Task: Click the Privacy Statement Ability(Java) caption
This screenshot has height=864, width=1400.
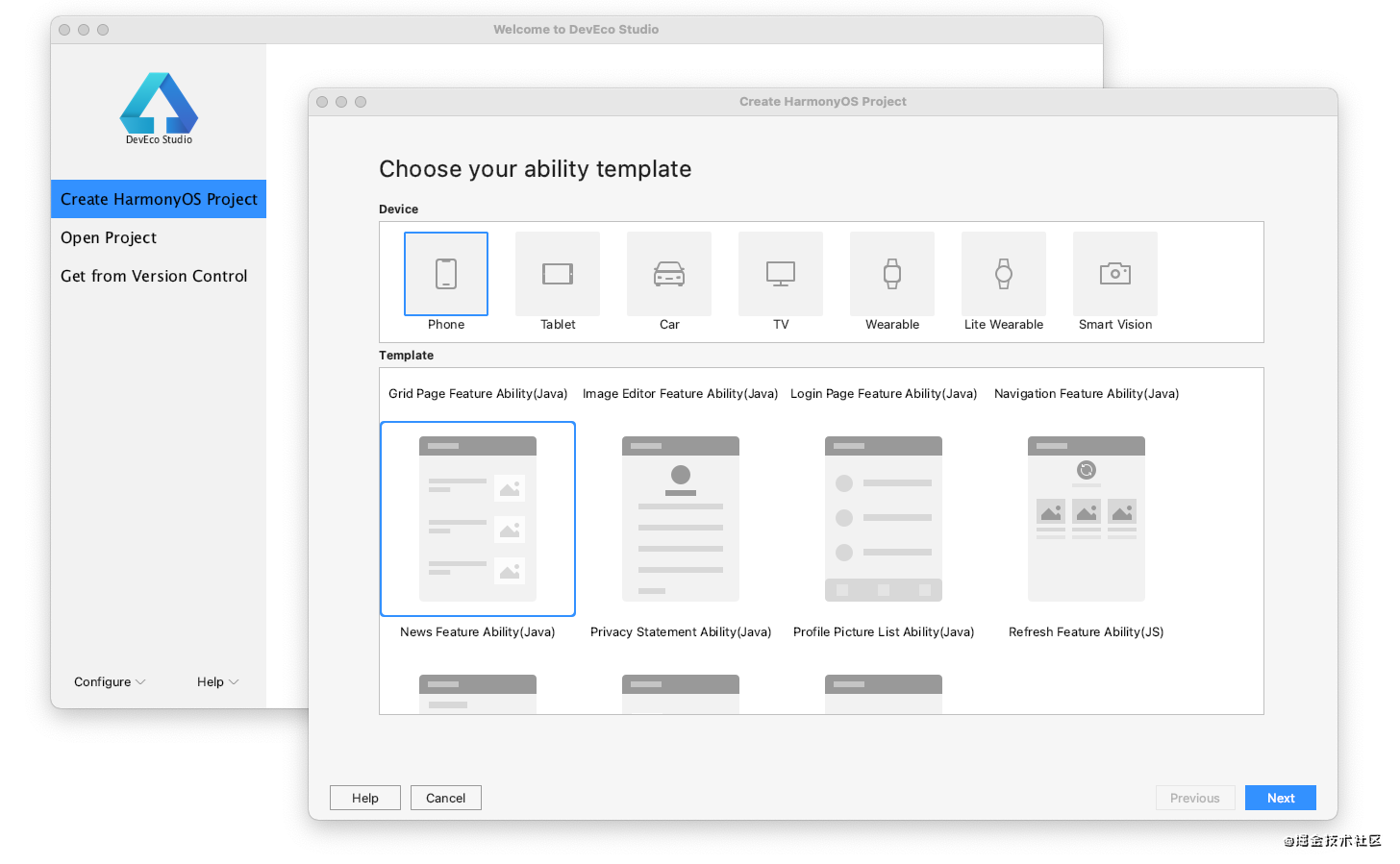Action: [681, 632]
